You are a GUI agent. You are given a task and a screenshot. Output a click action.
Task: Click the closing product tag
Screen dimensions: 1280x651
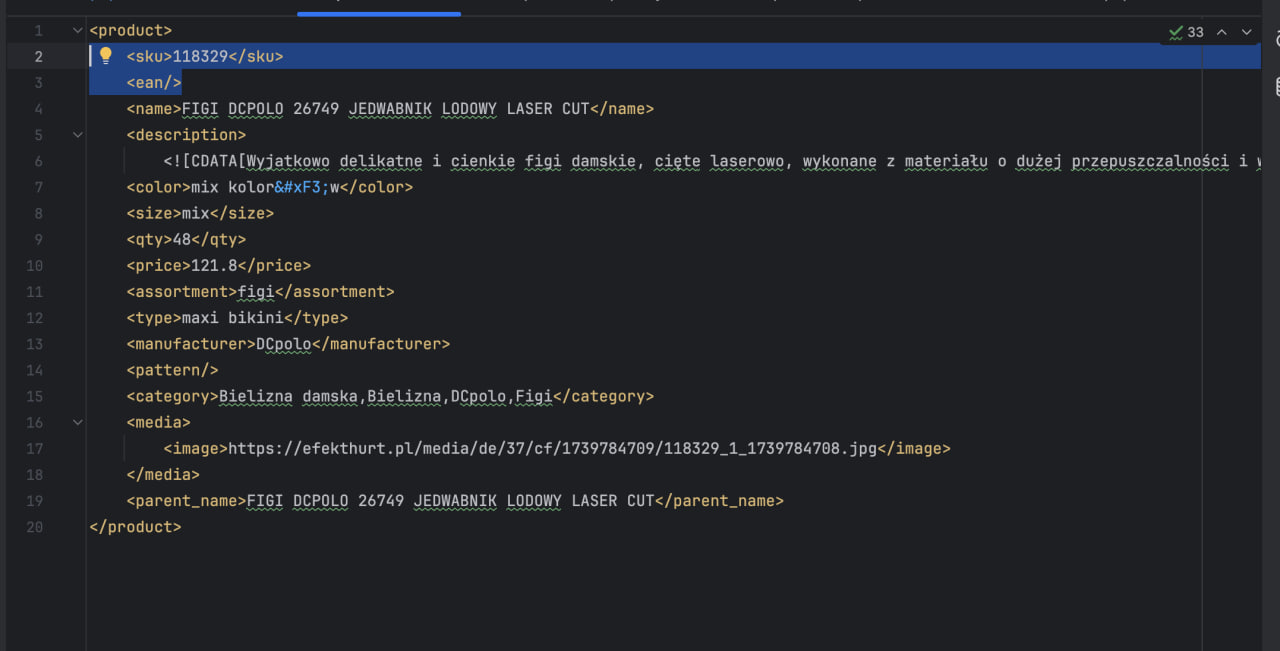click(x=135, y=527)
